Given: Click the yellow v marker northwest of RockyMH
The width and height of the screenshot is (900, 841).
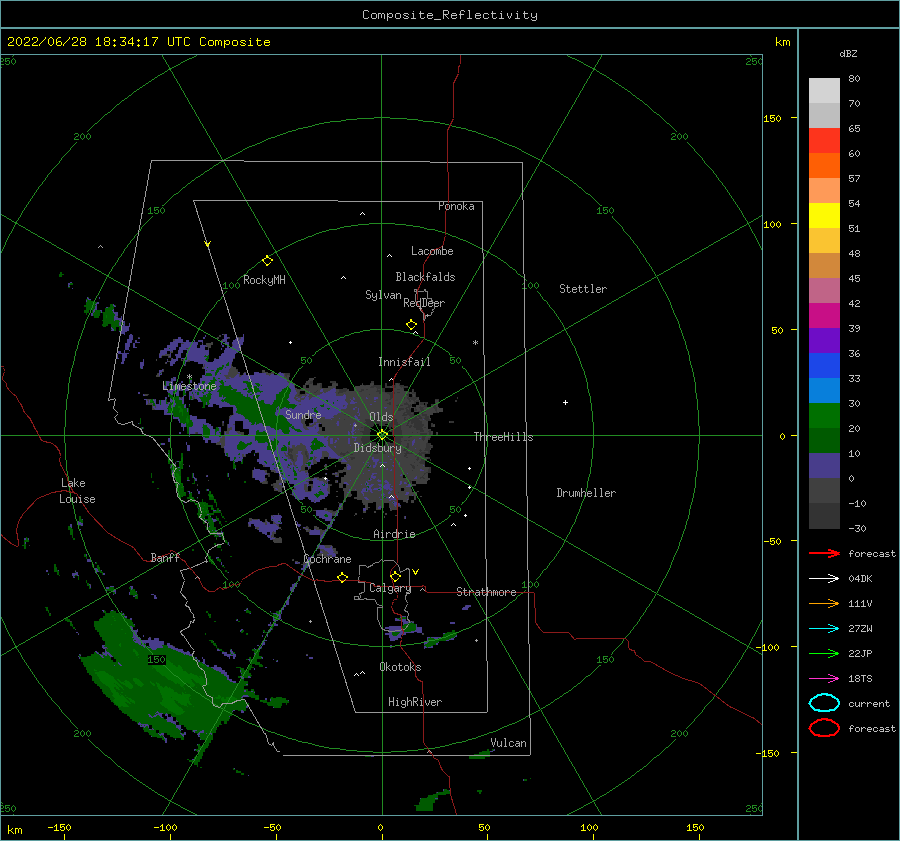Looking at the screenshot, I should tap(208, 244).
